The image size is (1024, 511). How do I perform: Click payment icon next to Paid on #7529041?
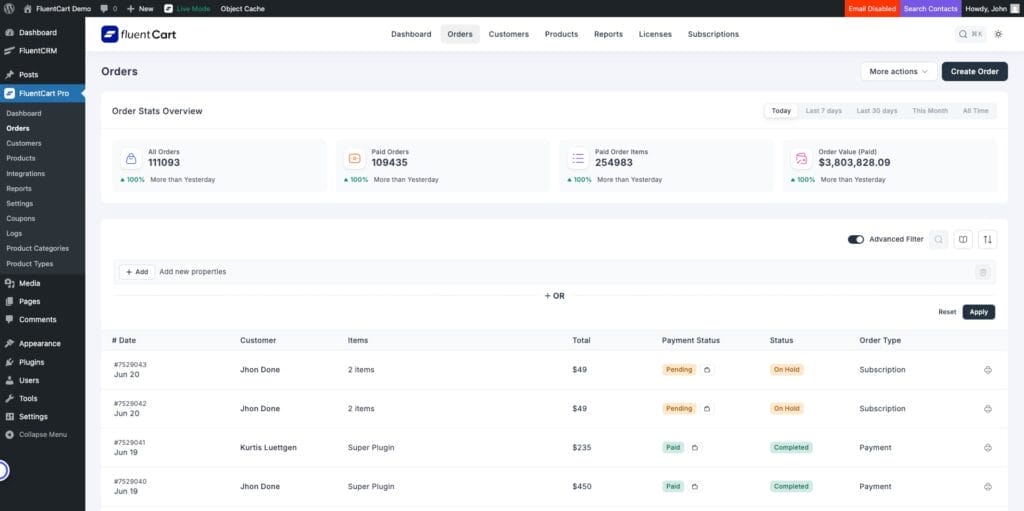(x=695, y=448)
